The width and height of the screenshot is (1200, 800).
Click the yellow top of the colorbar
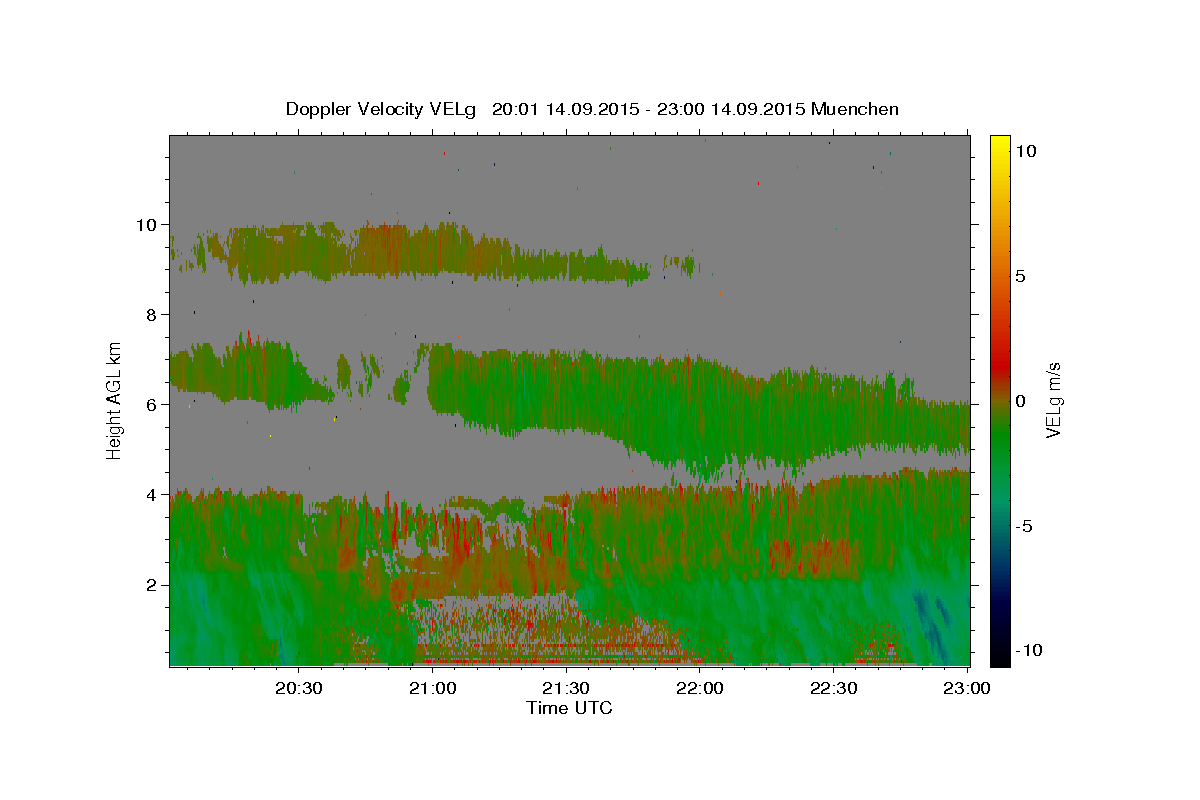point(999,142)
